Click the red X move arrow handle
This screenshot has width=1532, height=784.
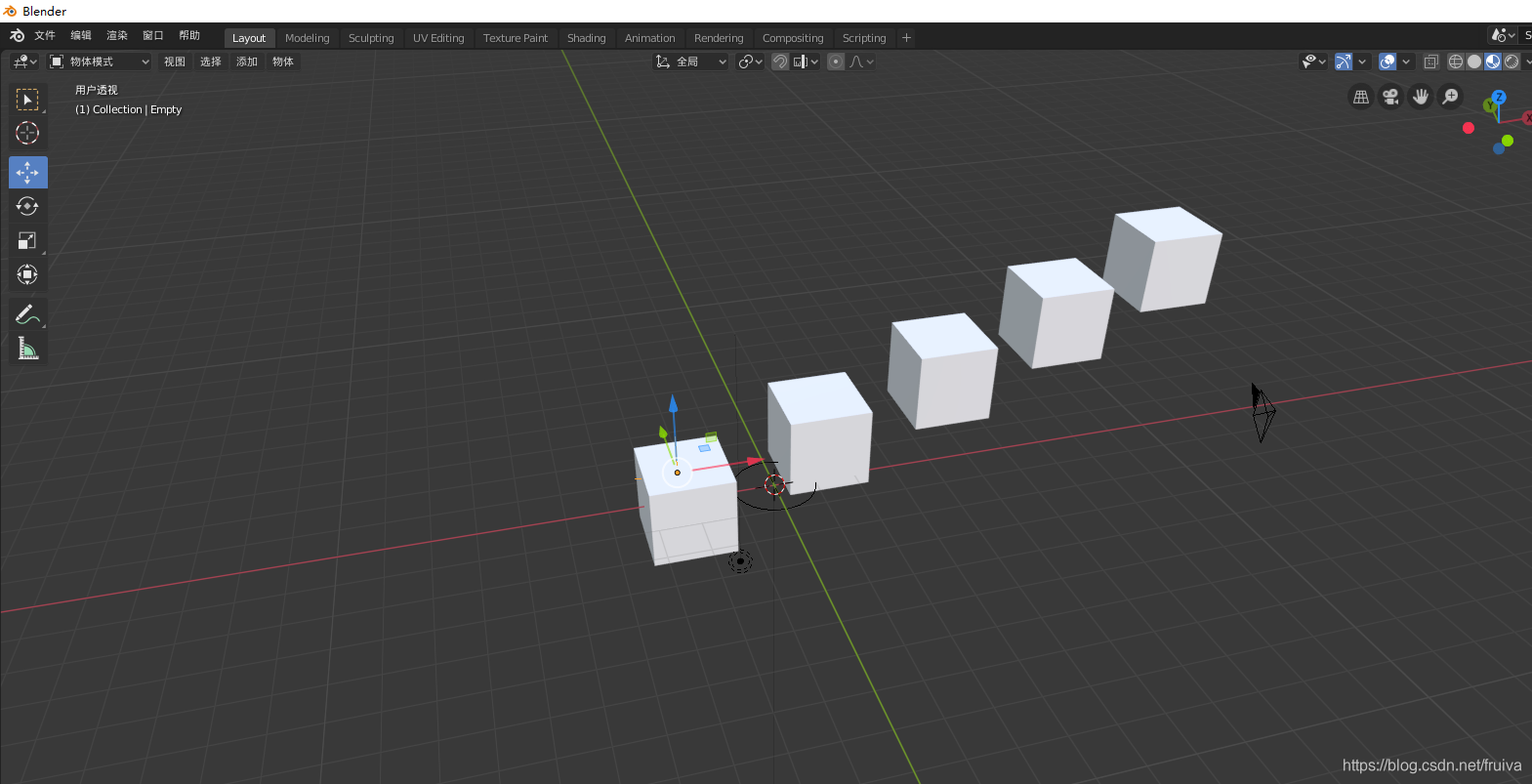pyautogui.click(x=755, y=461)
